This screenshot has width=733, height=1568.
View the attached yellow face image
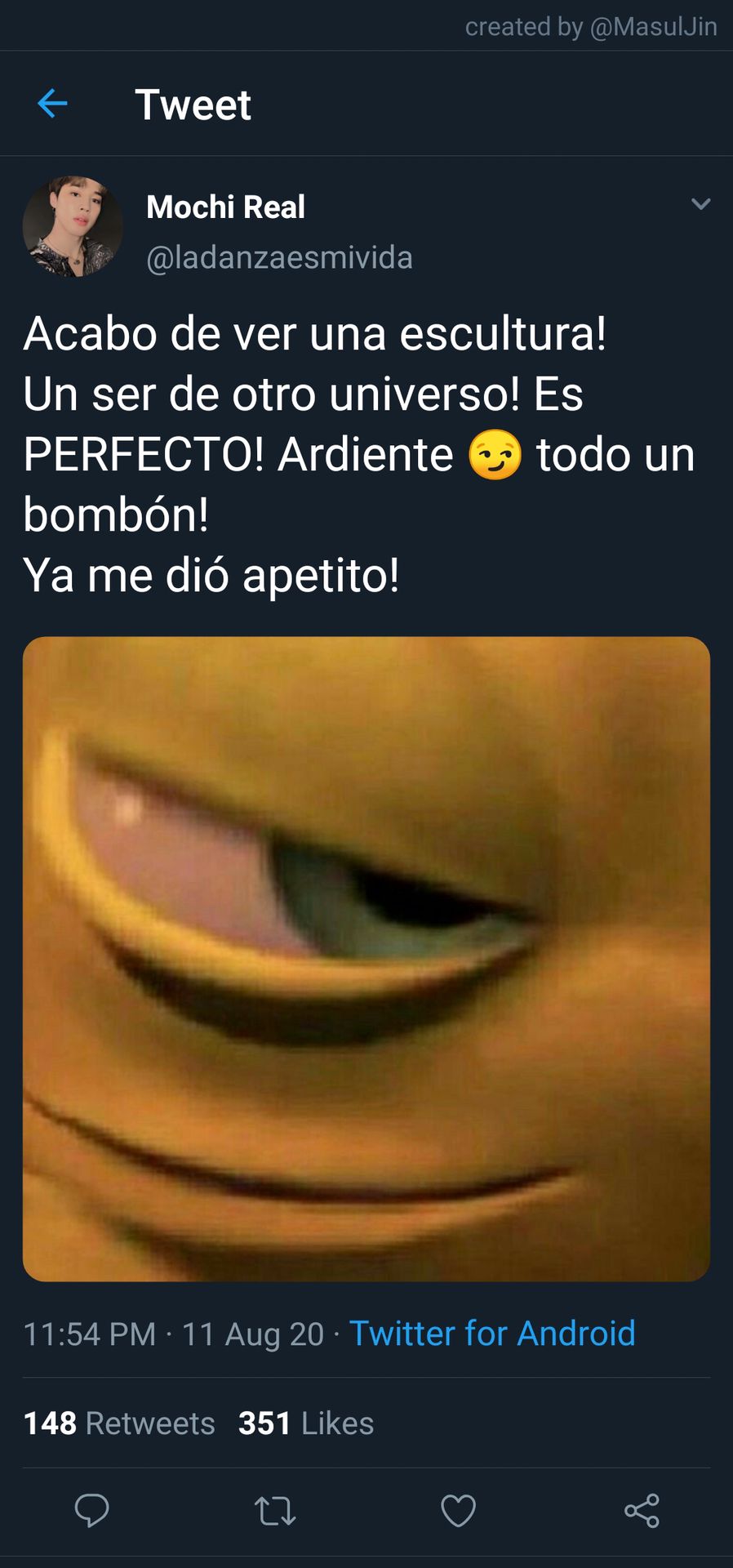point(366,959)
